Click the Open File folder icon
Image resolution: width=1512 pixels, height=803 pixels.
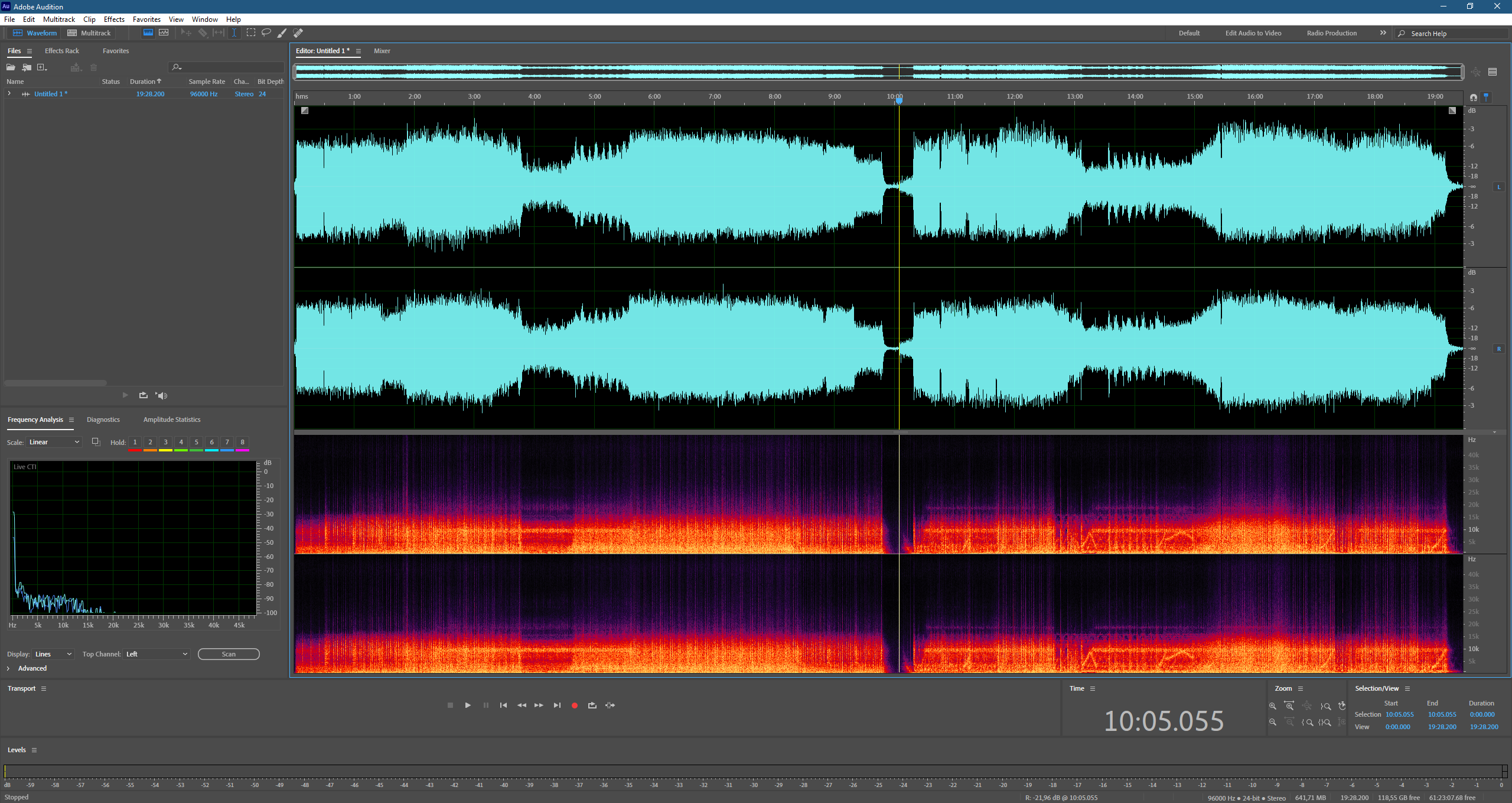(11, 67)
